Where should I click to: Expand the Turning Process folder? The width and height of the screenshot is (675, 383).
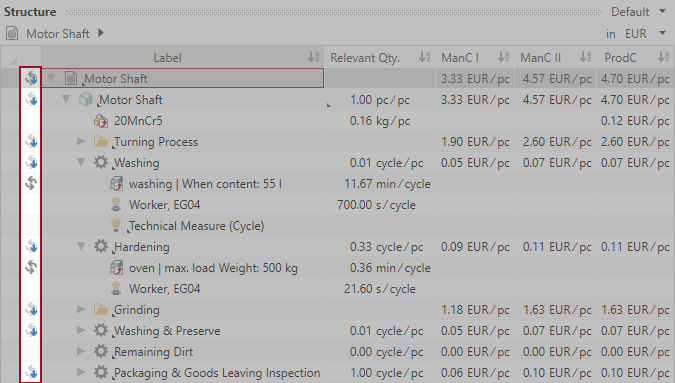[x=81, y=141]
